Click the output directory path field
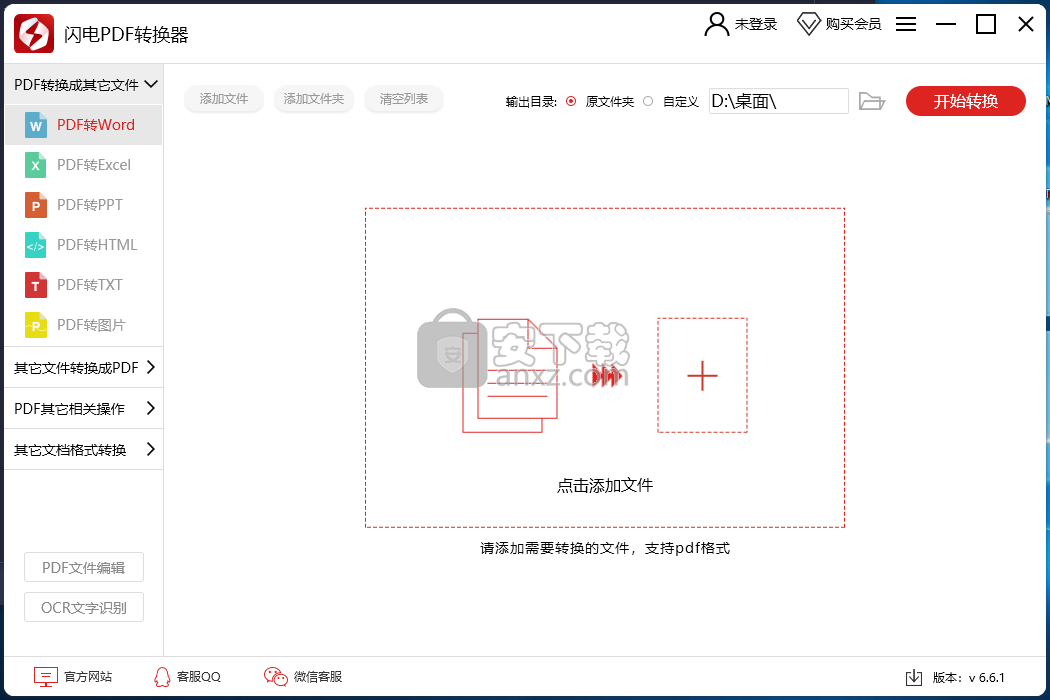 click(779, 101)
